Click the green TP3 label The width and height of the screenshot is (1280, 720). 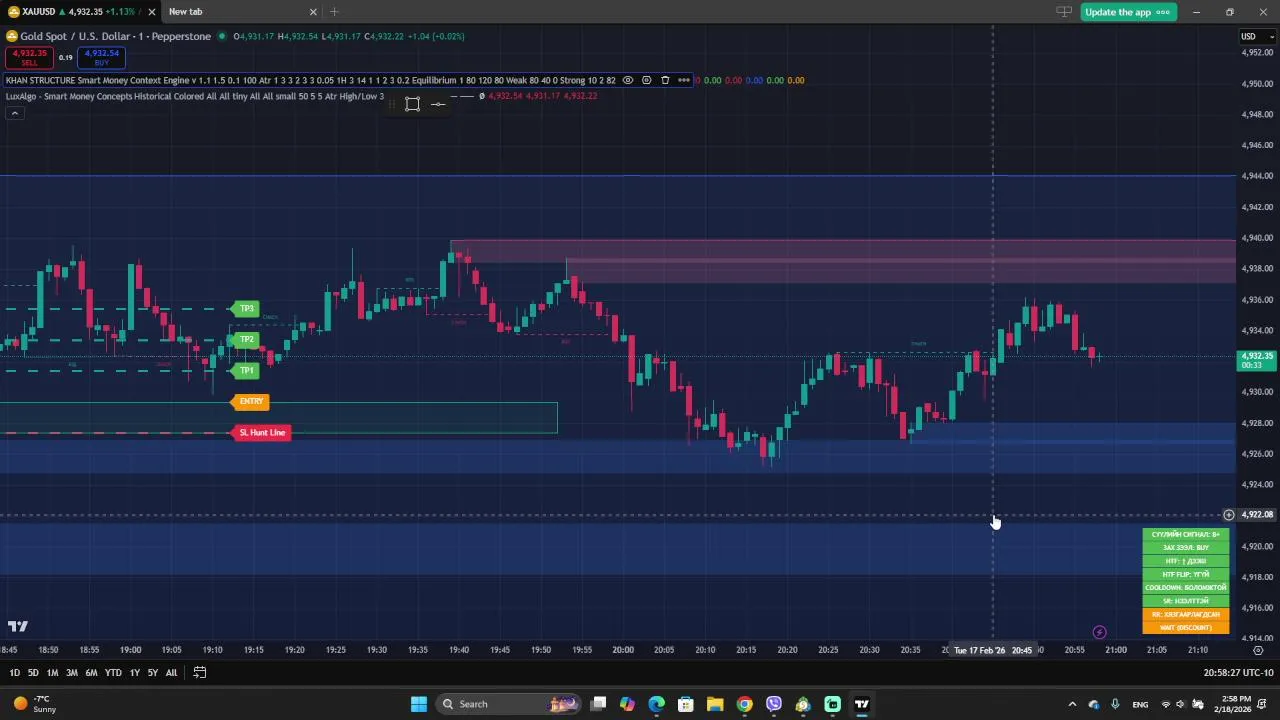(246, 308)
